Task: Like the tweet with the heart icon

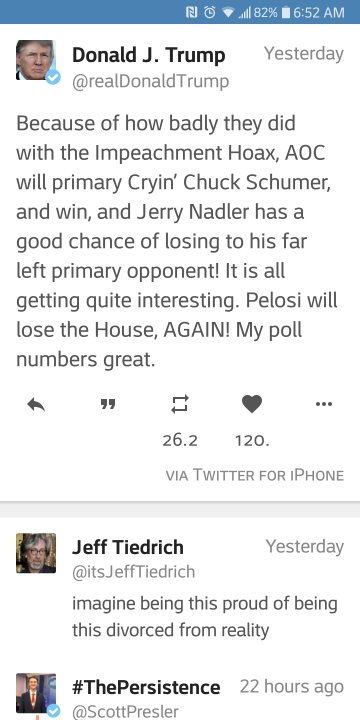Action: (252, 404)
